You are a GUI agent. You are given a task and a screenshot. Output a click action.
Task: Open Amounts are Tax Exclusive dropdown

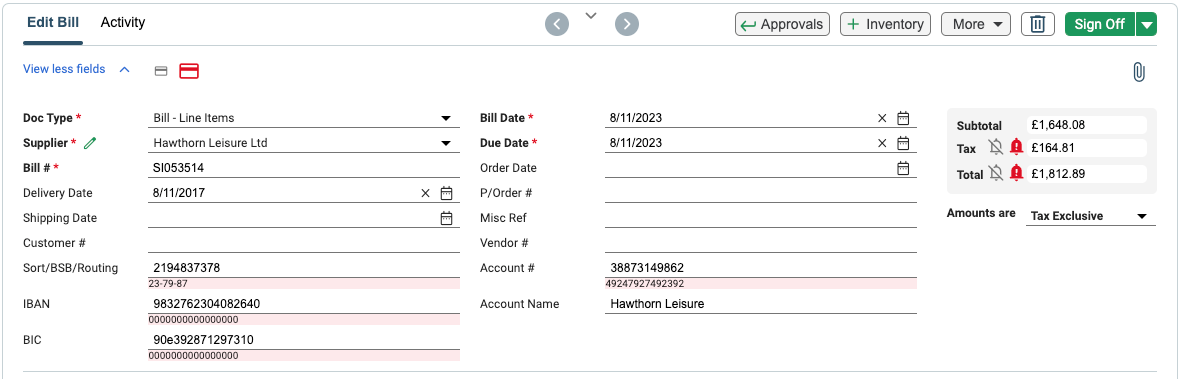1091,216
